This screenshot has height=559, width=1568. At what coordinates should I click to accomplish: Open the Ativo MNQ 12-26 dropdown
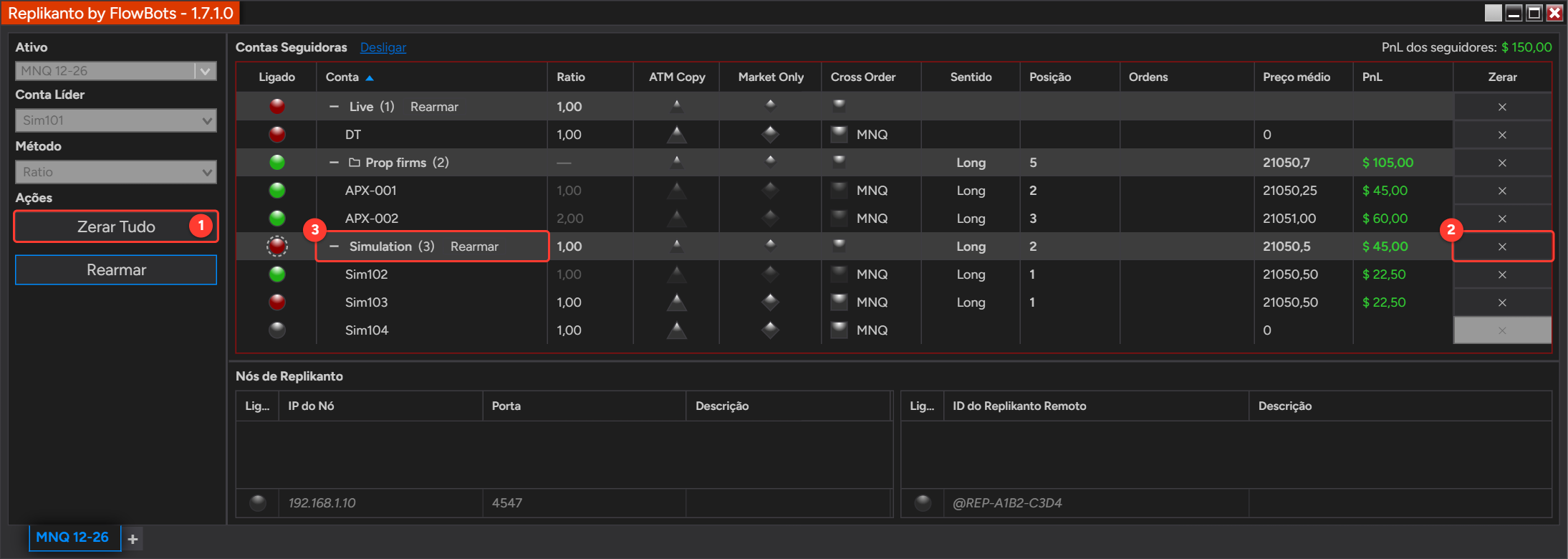[x=116, y=71]
